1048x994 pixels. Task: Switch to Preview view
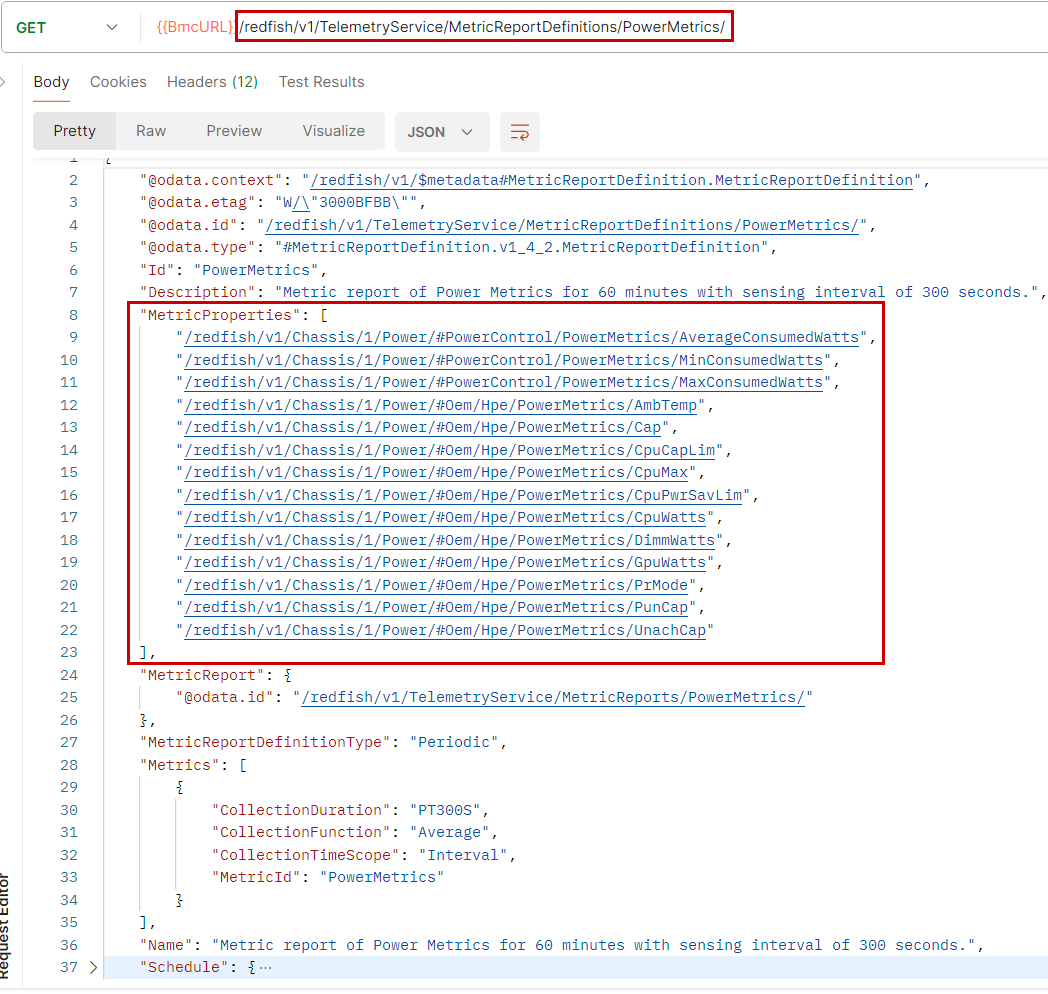point(234,131)
